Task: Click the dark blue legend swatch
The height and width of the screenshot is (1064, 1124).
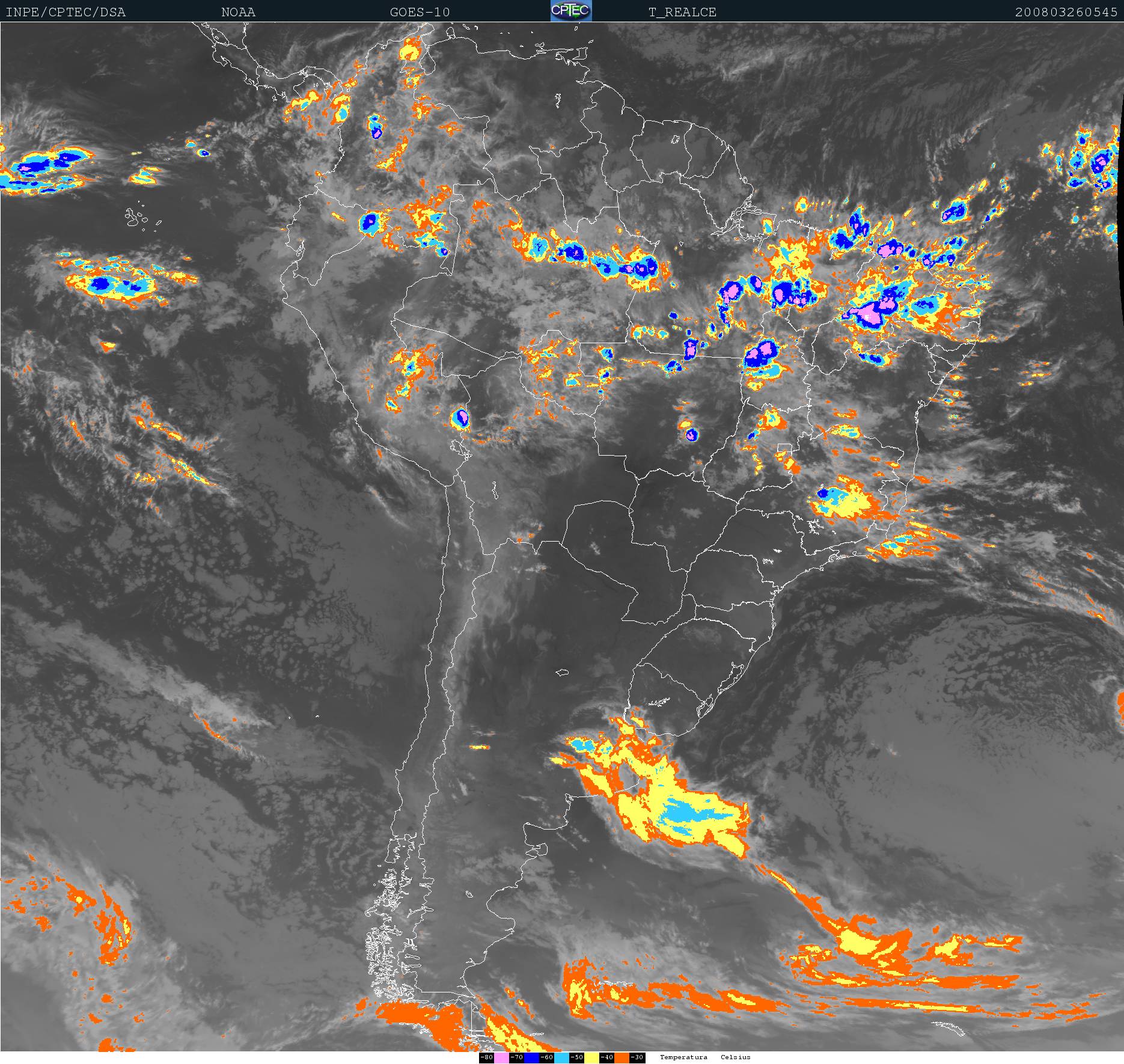Action: (531, 1058)
